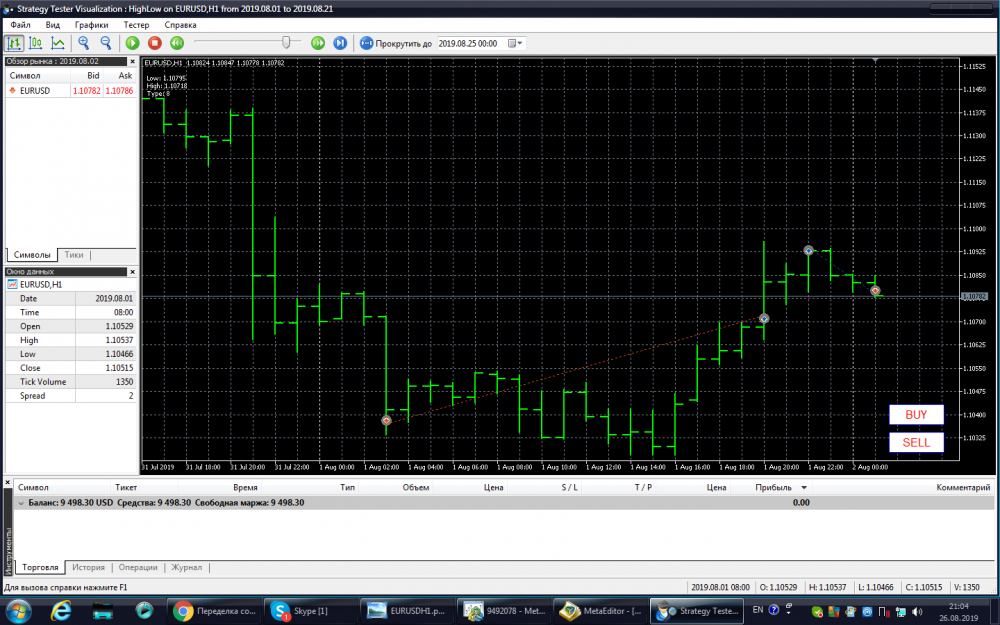Viewport: 1000px width, 625px height.
Task: Click the S / L column header
Action: 570,487
